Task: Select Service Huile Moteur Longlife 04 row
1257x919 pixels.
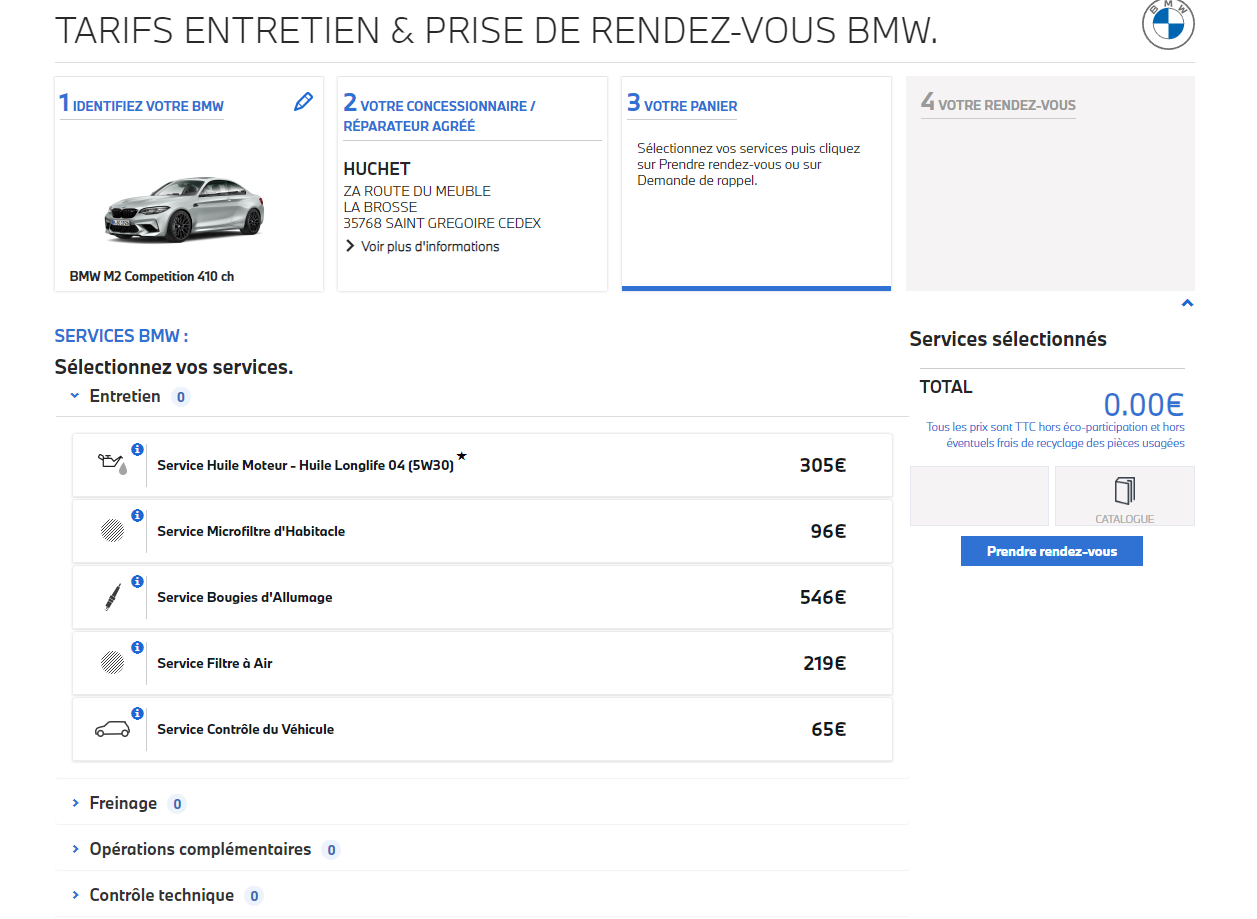Action: pos(482,465)
